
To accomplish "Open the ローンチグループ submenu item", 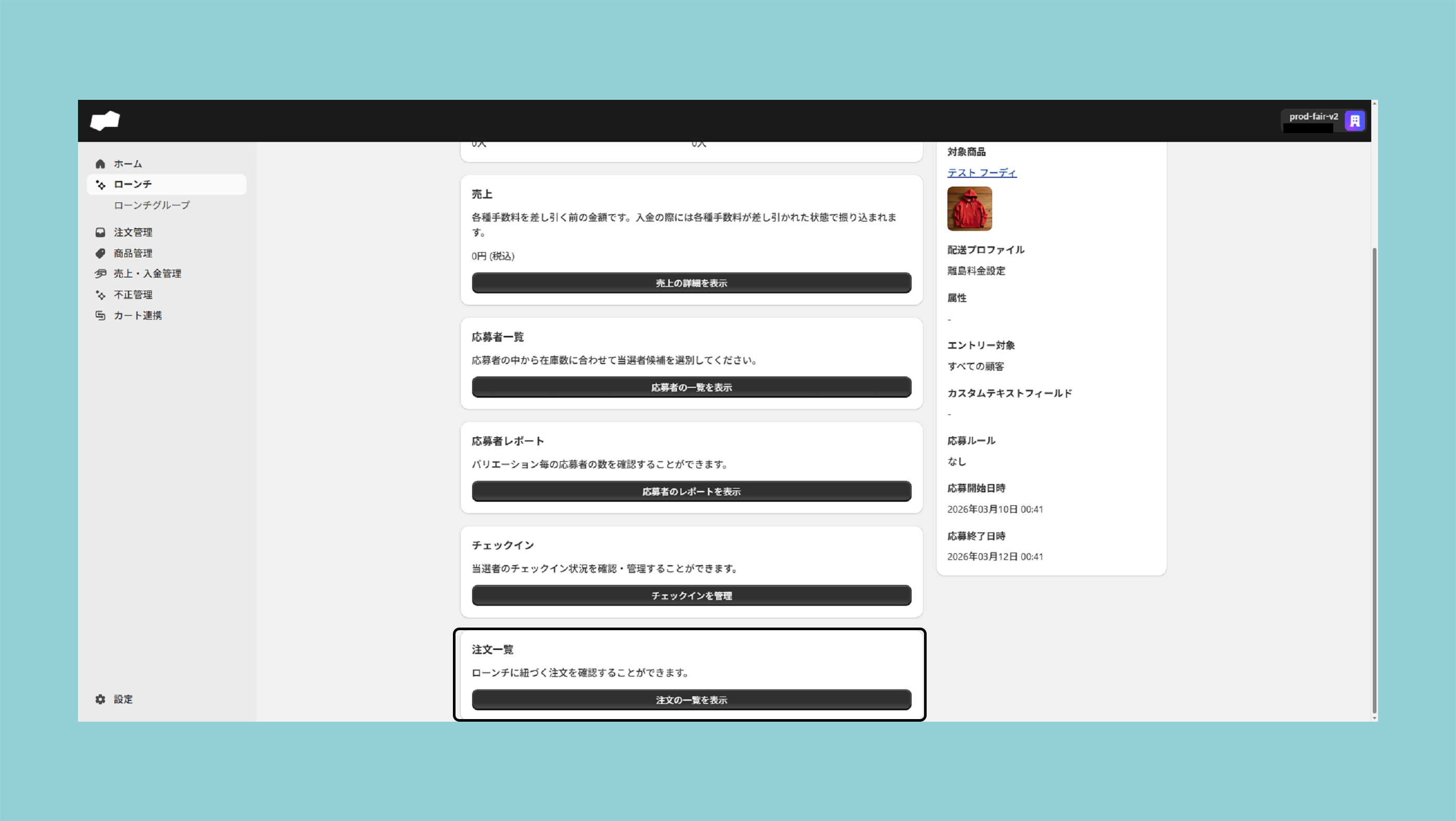I will 151,205.
